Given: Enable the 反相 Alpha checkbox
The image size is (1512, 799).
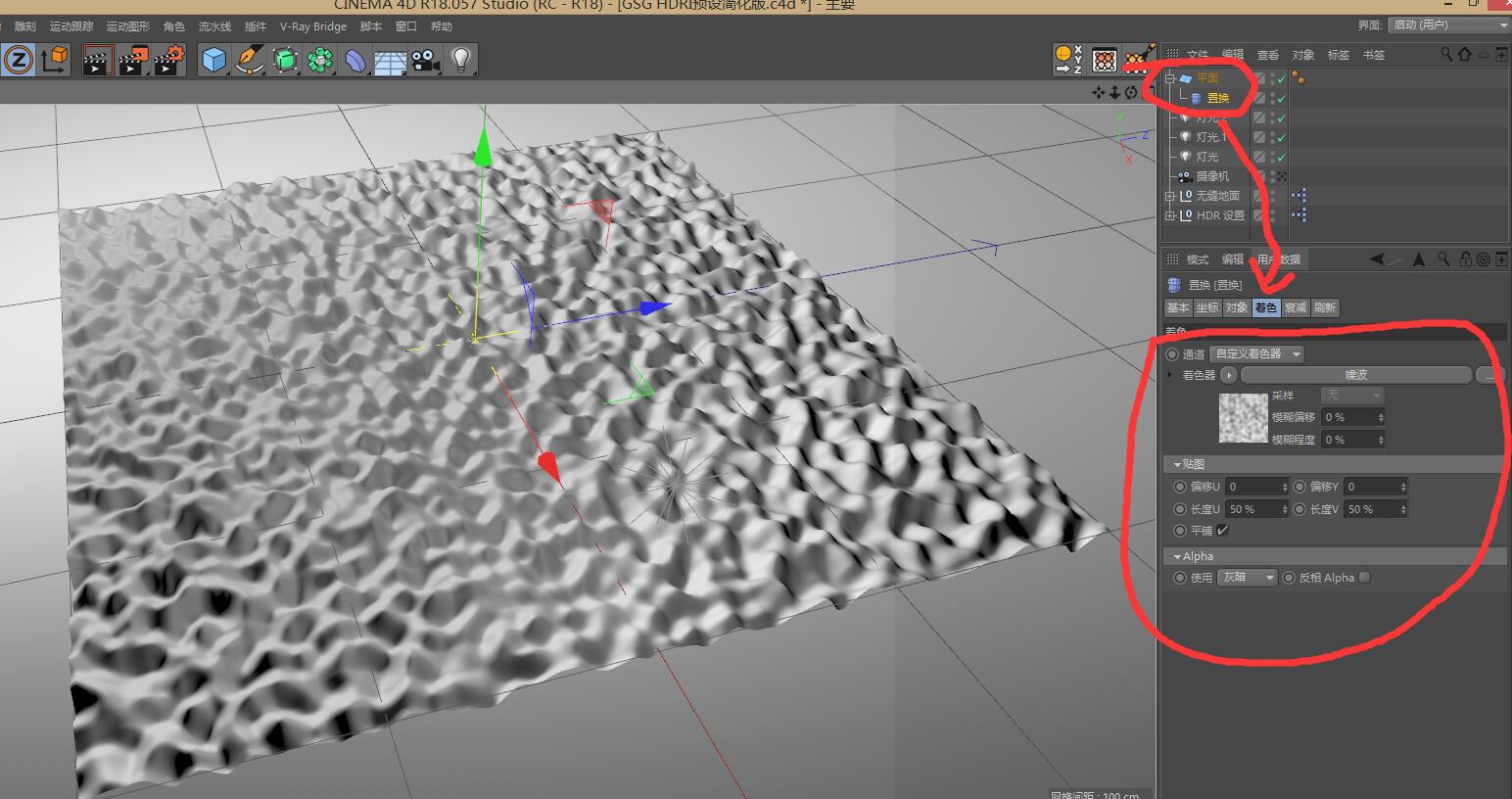Looking at the screenshot, I should click(x=1365, y=578).
